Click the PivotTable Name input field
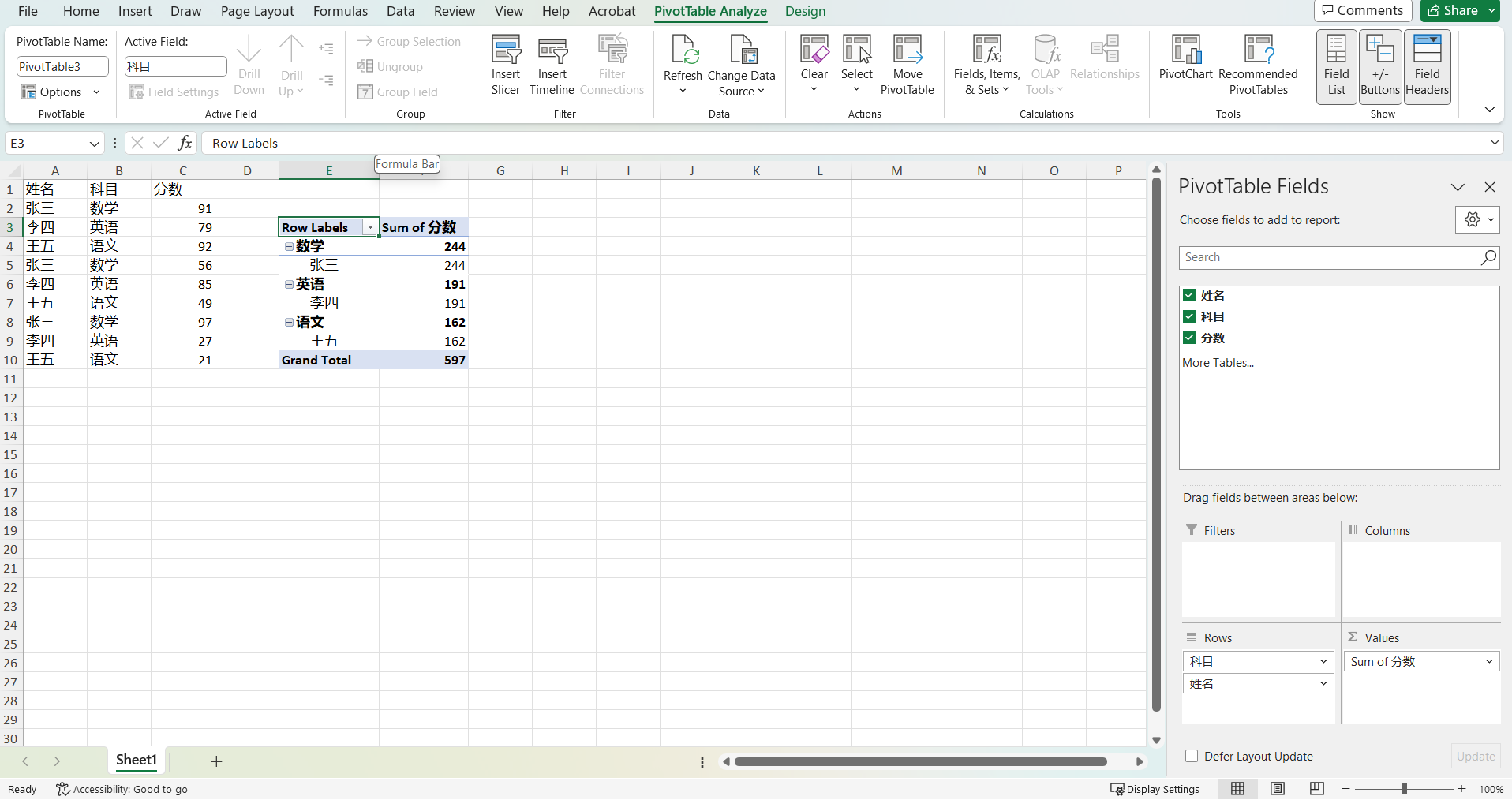This screenshot has height=800, width=1512. pyautogui.click(x=62, y=67)
